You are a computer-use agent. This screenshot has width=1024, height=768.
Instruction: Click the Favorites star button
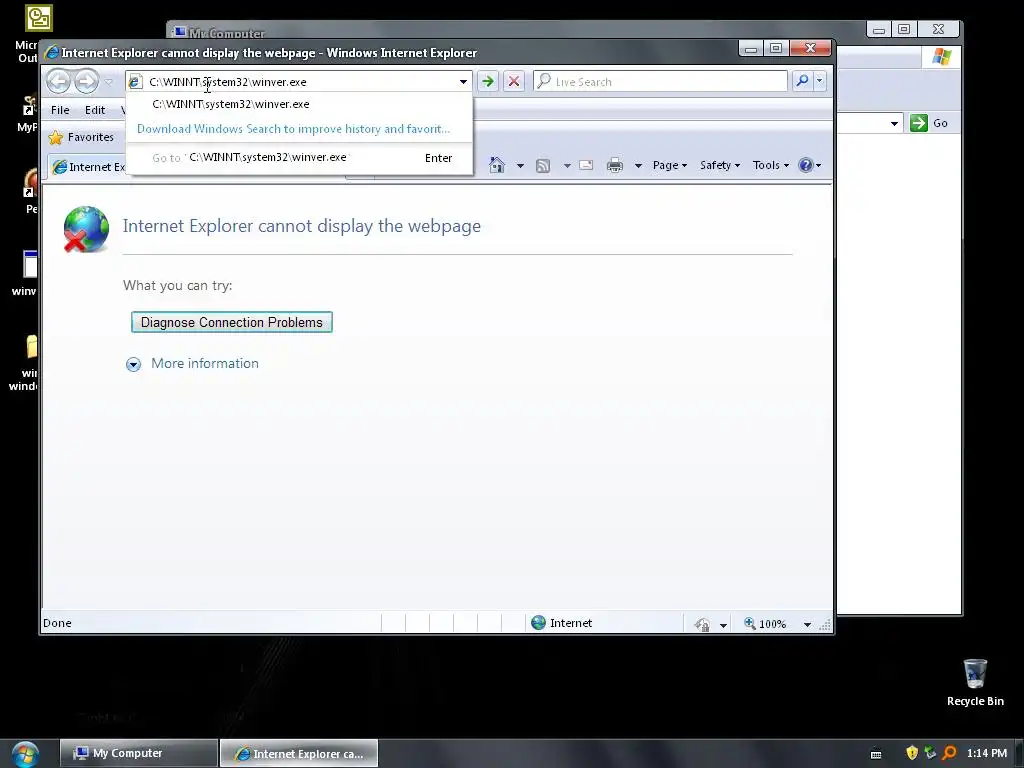click(82, 137)
